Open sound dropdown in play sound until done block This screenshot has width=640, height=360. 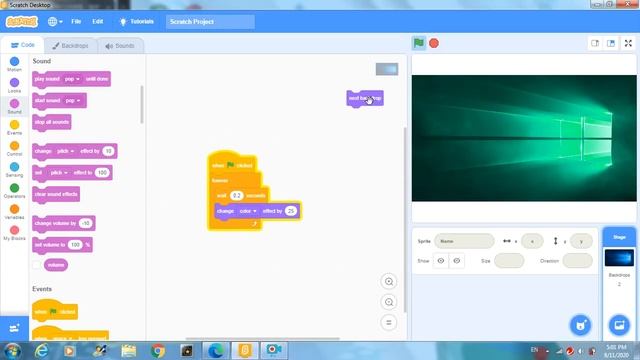click(72, 79)
